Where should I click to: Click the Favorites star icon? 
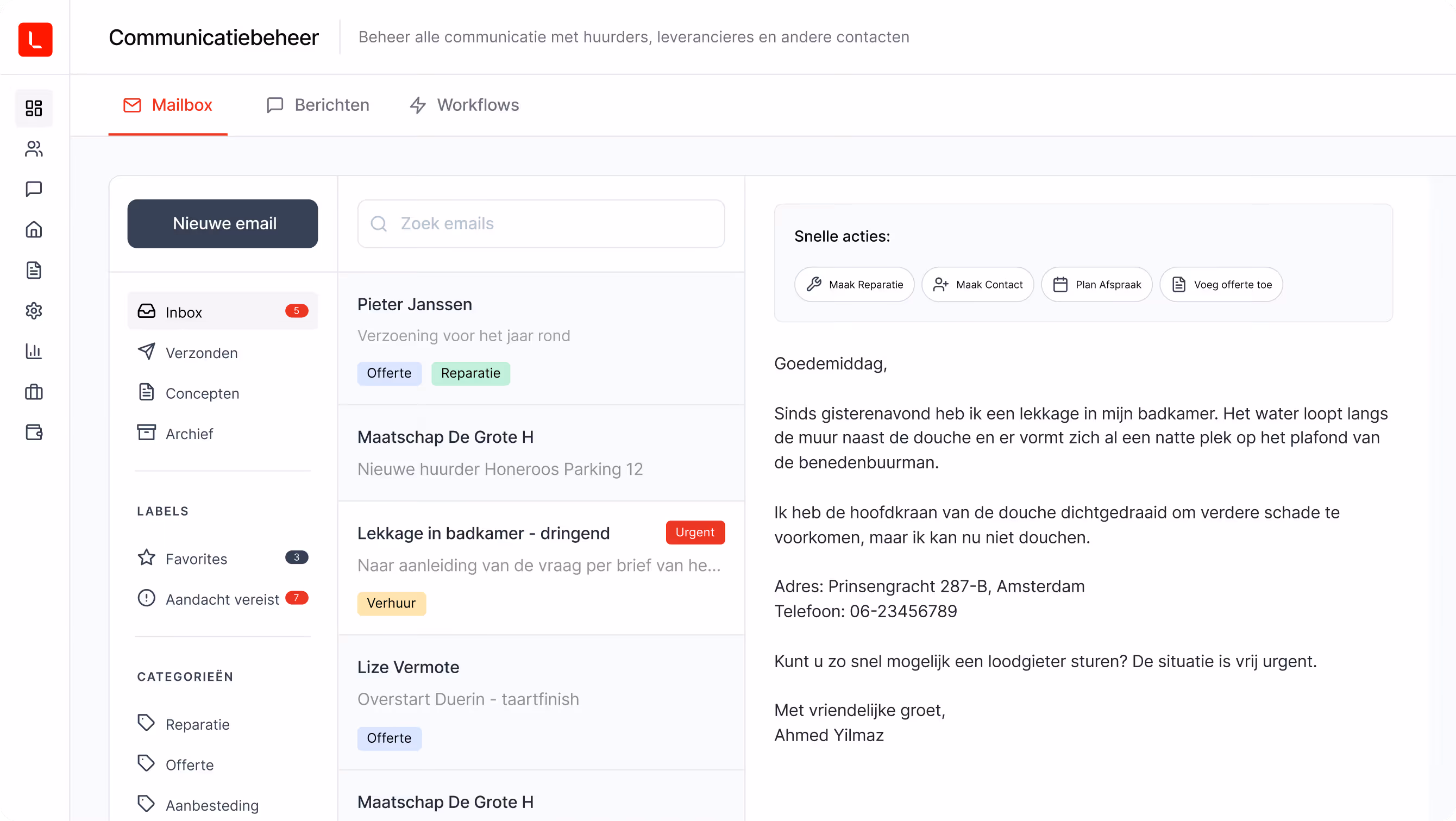(x=146, y=557)
